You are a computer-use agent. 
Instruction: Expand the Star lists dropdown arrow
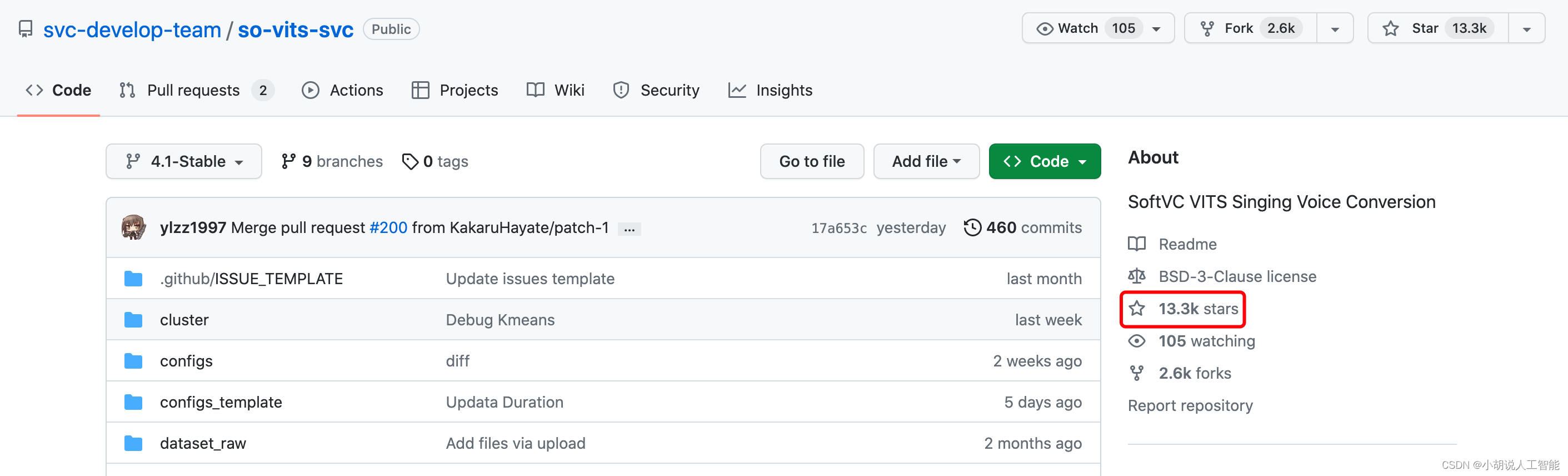1527,29
